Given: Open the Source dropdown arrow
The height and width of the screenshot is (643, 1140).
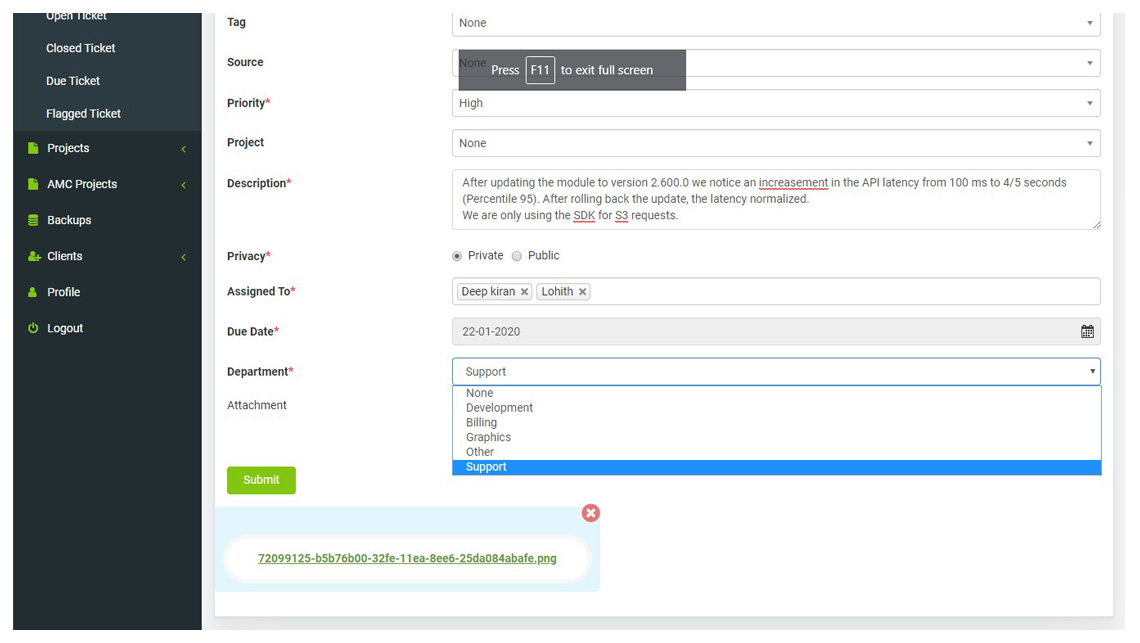Looking at the screenshot, I should 1089,63.
